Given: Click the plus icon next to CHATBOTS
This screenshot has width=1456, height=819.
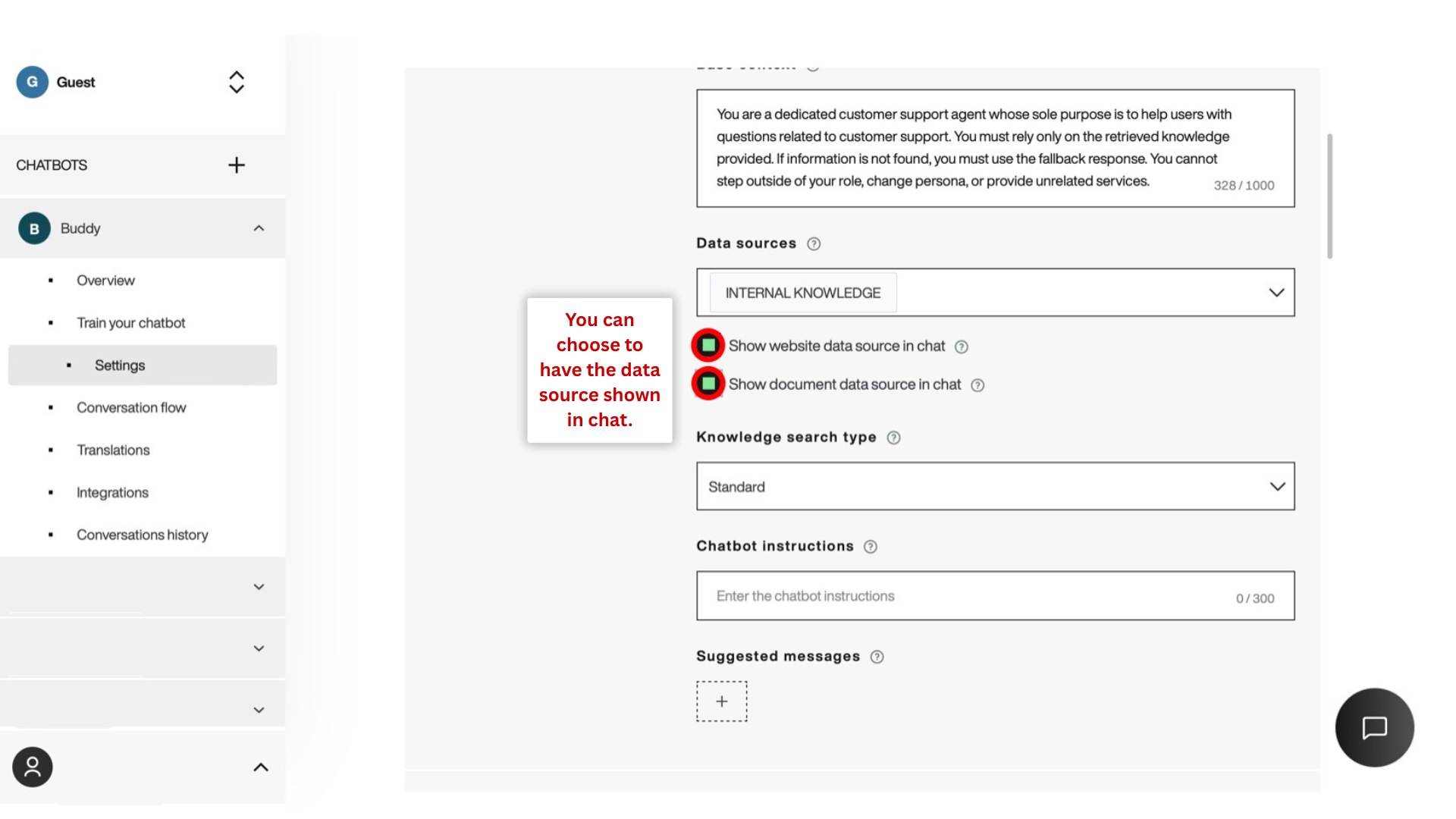Looking at the screenshot, I should tap(237, 165).
